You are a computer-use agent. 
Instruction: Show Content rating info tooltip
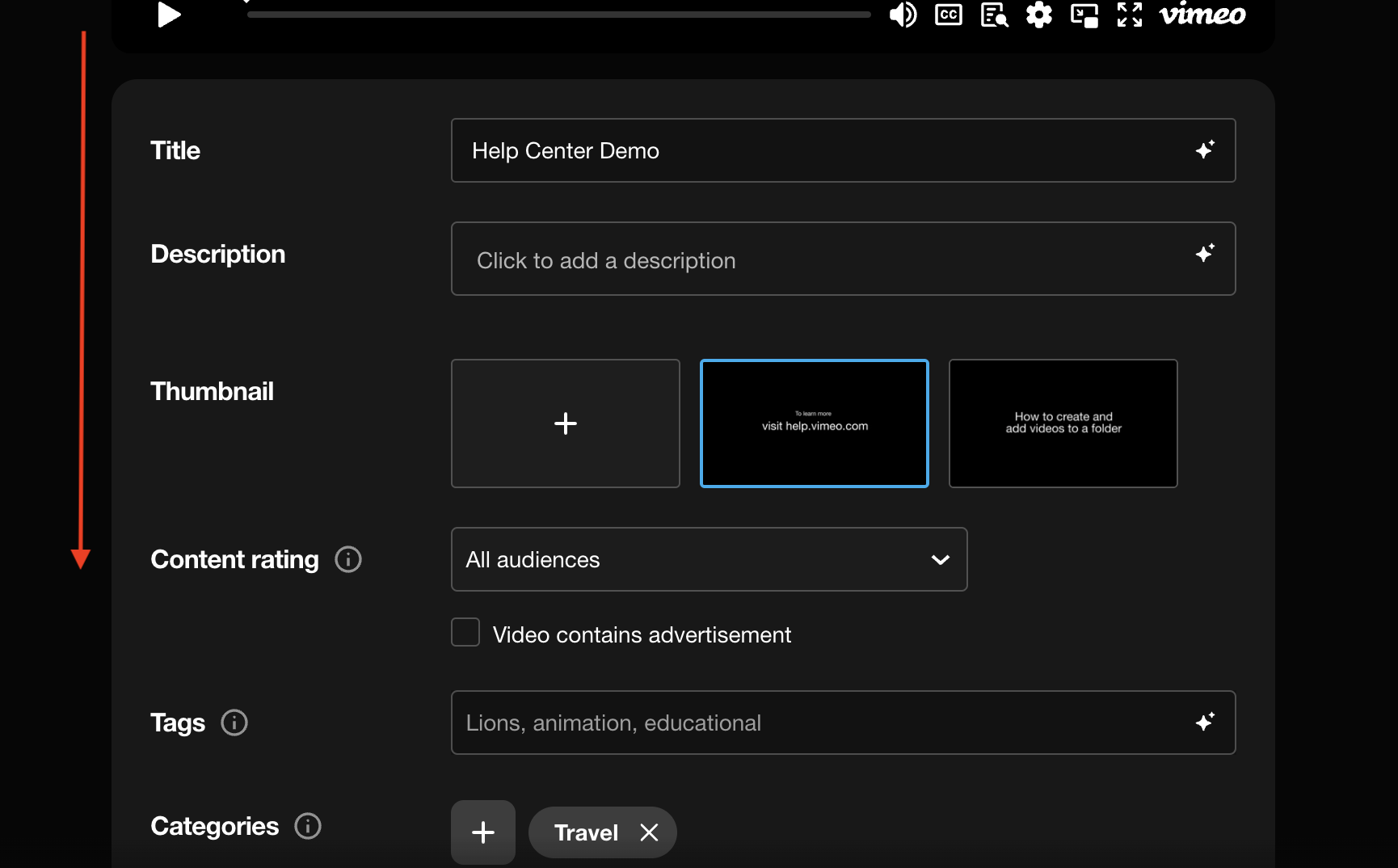tap(348, 559)
